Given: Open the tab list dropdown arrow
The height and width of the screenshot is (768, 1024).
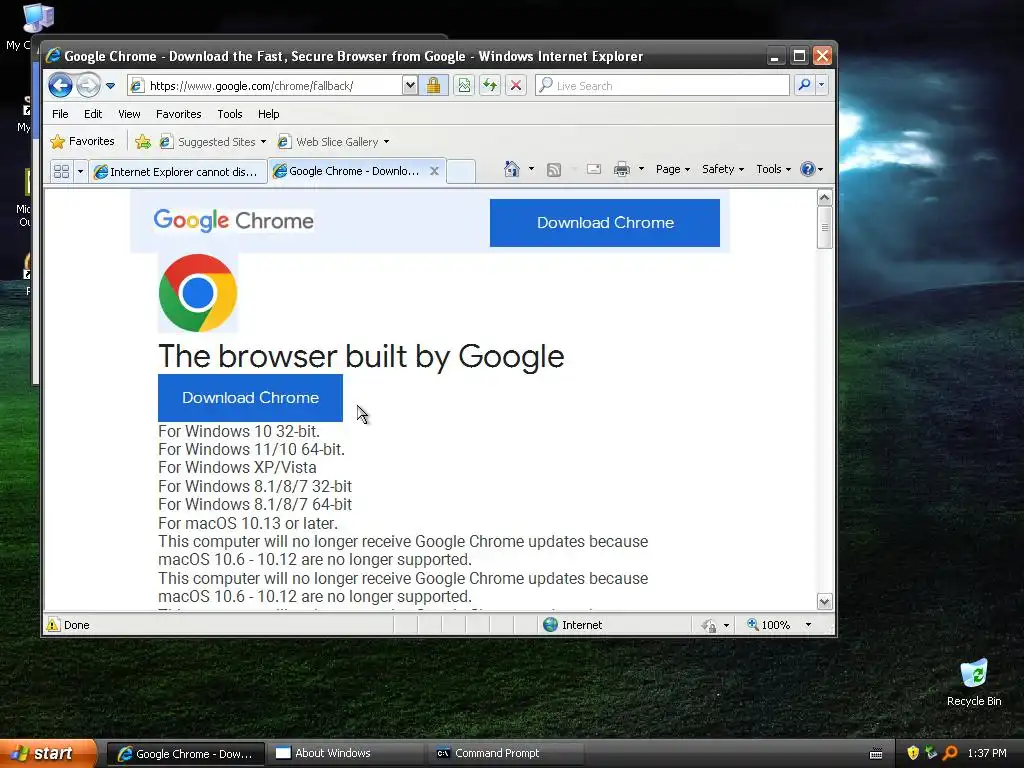Looking at the screenshot, I should click(x=80, y=171).
